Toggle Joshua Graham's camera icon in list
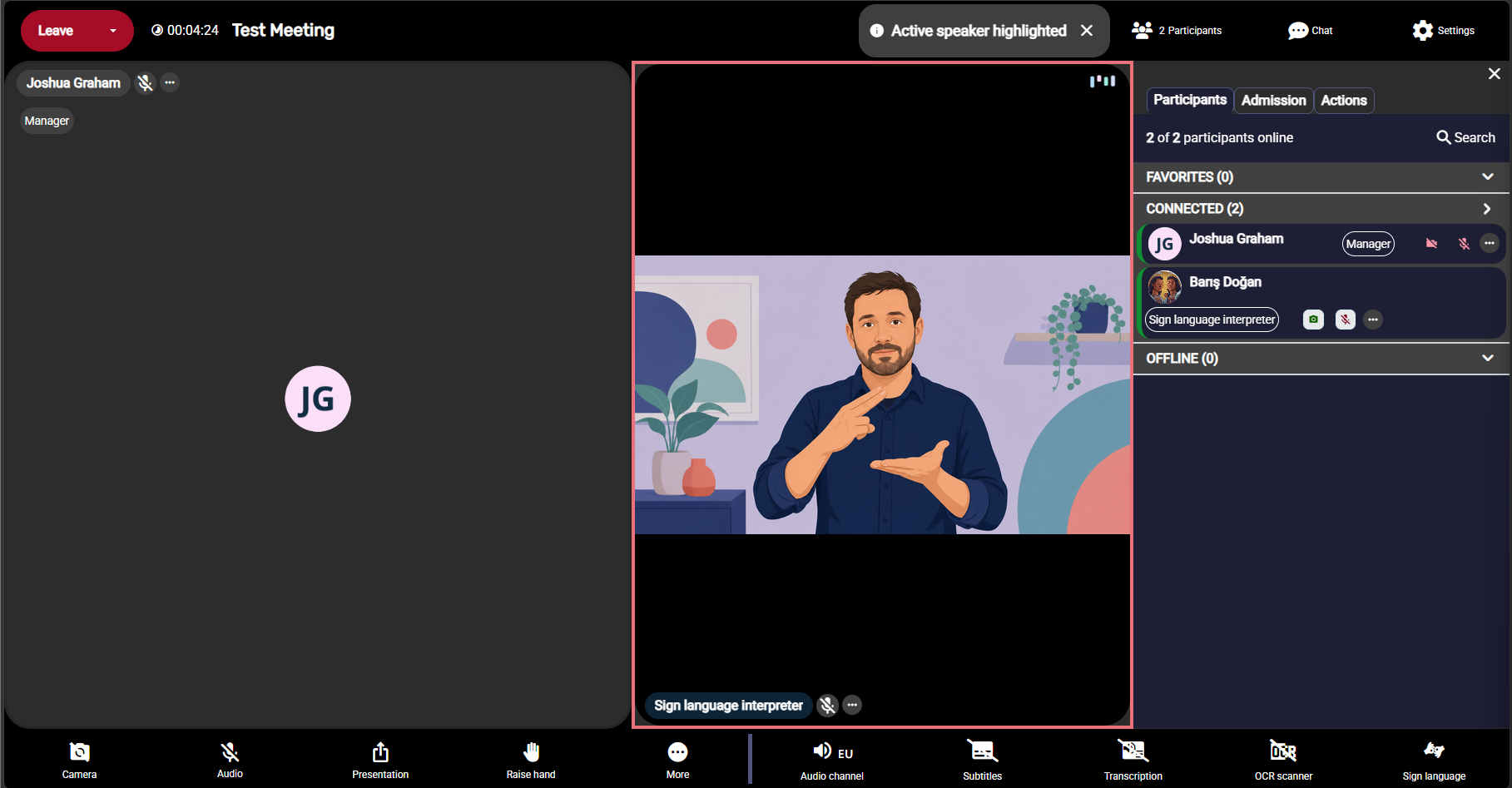1512x788 pixels. pos(1431,244)
